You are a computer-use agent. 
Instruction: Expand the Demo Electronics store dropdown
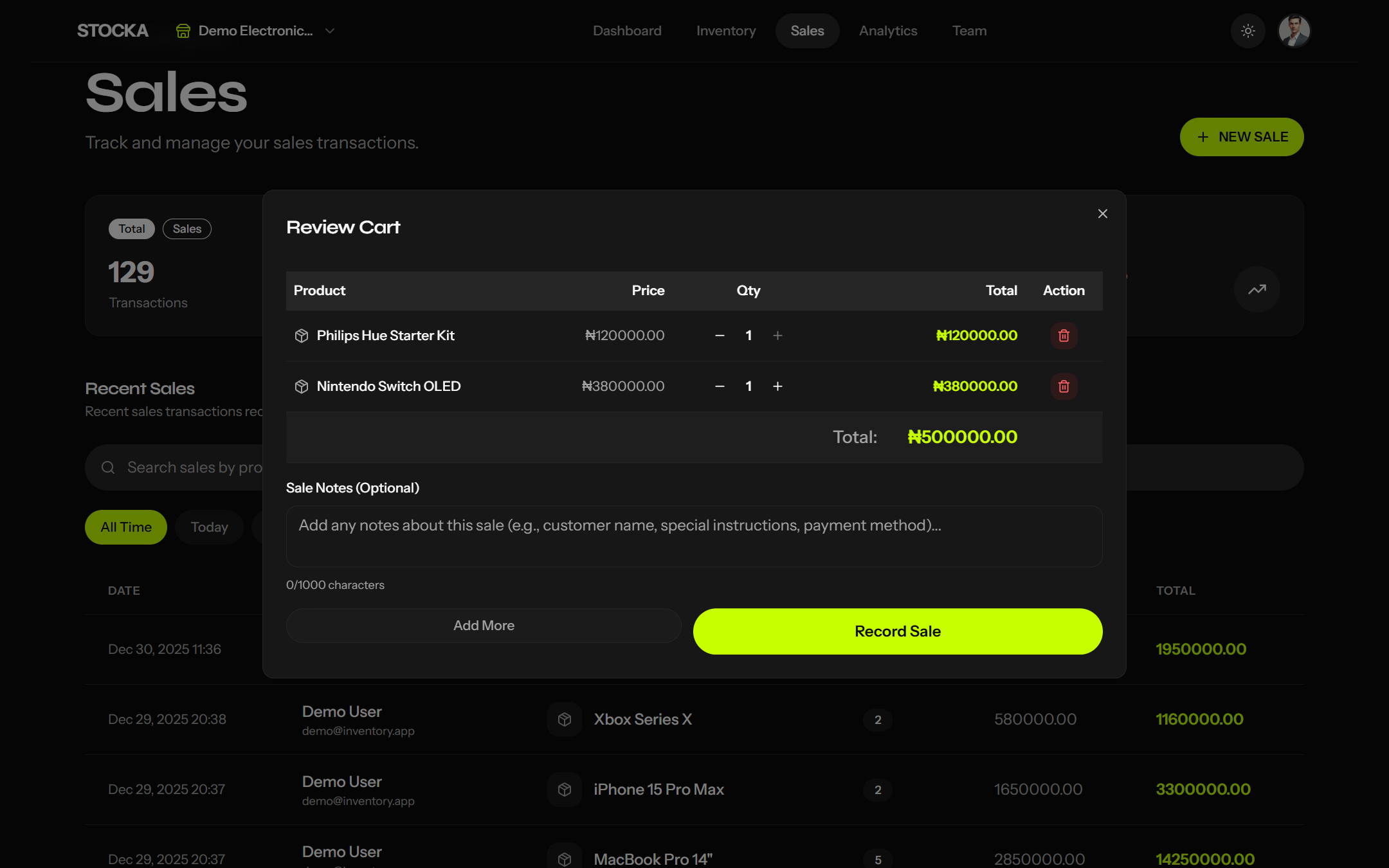pyautogui.click(x=330, y=31)
